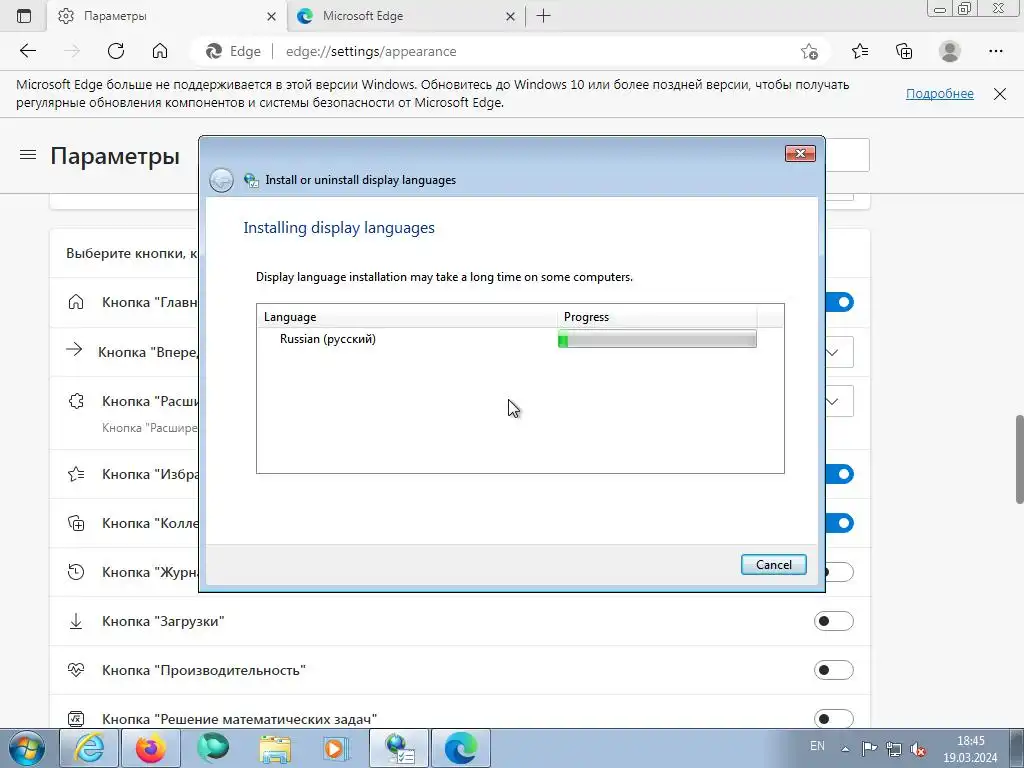Enable the Кнопка "Производительность" switch

point(834,670)
